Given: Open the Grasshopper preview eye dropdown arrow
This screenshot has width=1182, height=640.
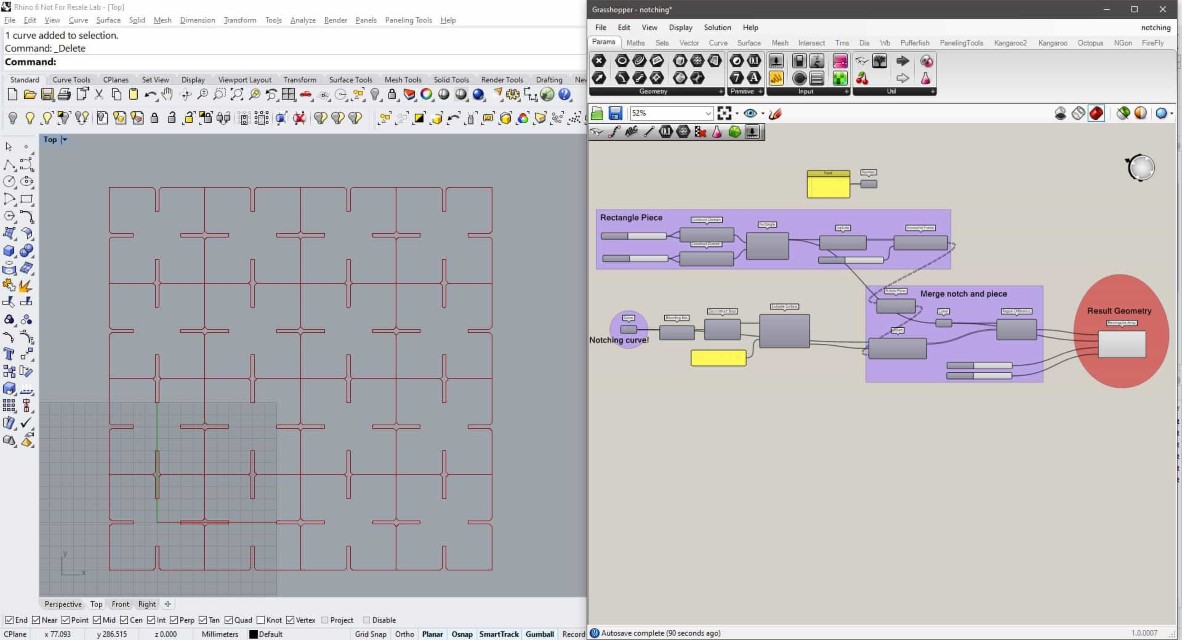Looking at the screenshot, I should [762, 114].
